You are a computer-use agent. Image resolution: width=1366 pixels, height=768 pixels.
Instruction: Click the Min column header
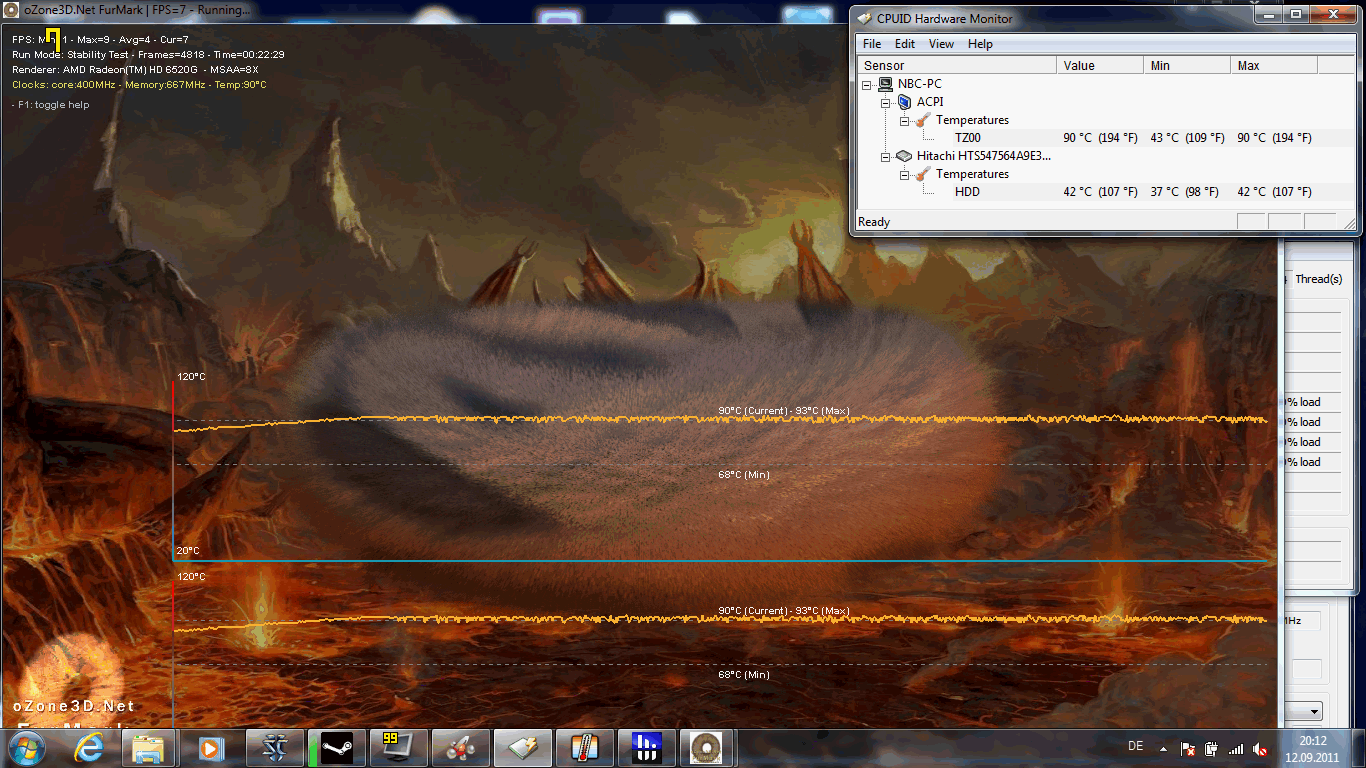click(1187, 65)
